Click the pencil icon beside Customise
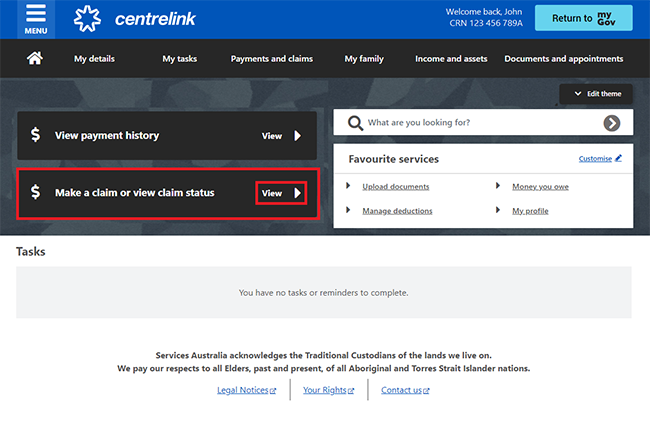Screen dimensions: 650x421 [x=618, y=158]
